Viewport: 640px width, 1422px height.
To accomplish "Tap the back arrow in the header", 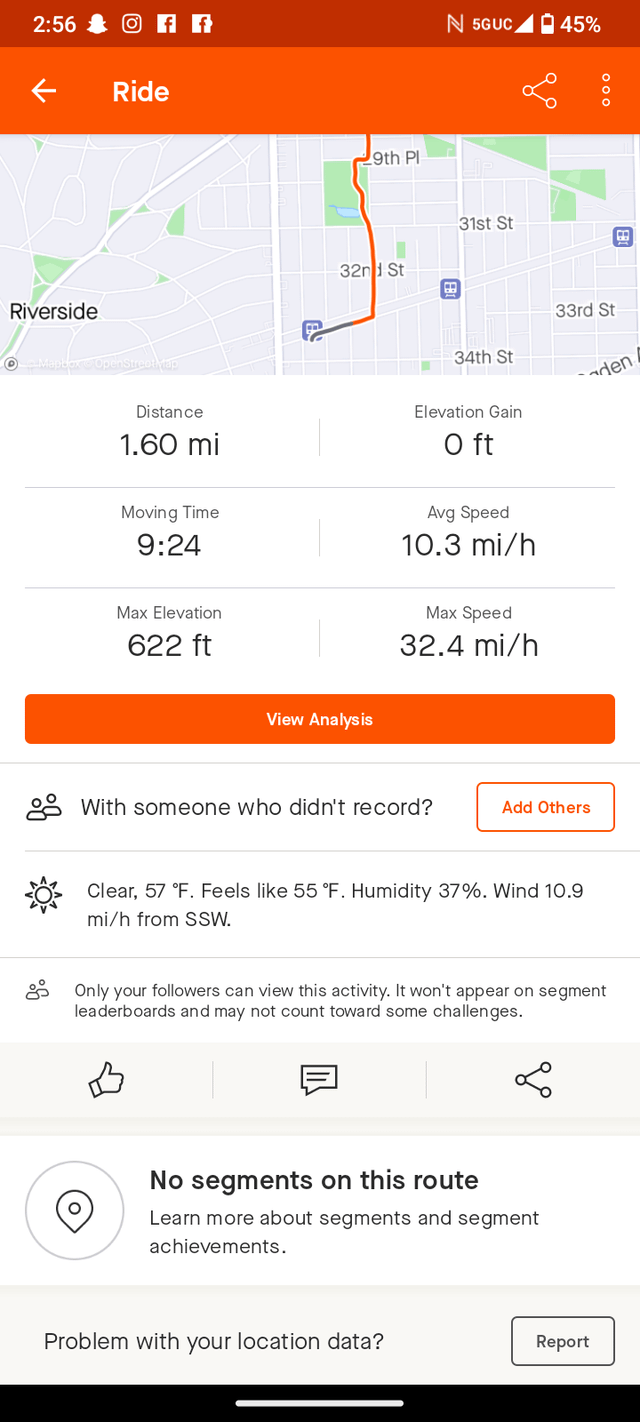I will click(43, 91).
